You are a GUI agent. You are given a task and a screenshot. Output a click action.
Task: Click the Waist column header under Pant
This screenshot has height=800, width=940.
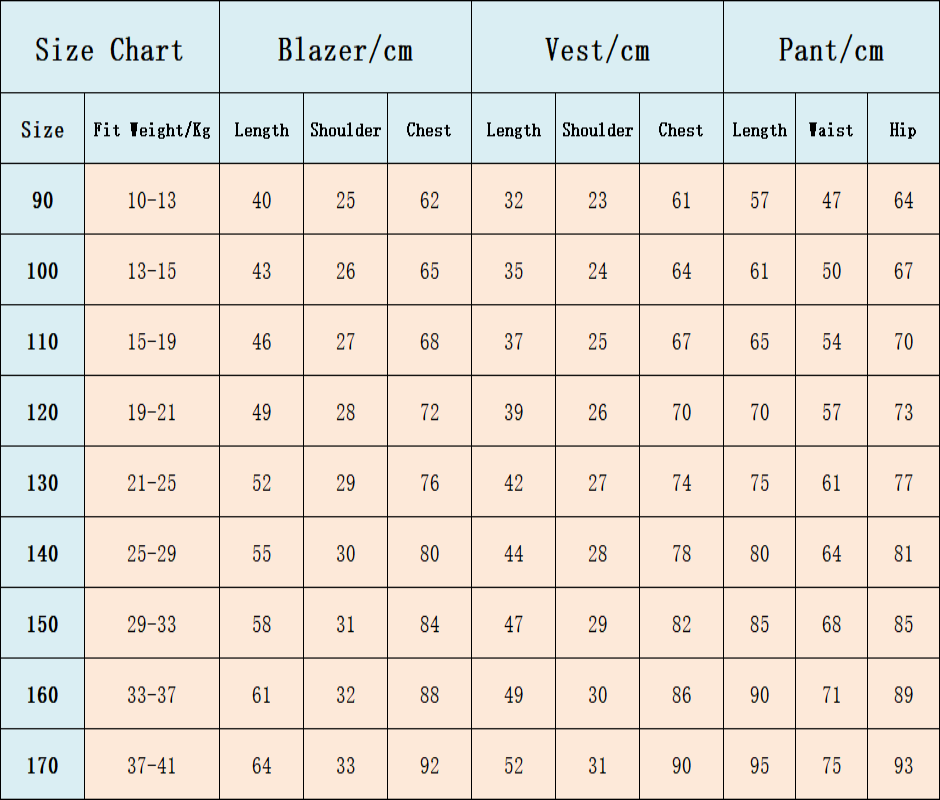pyautogui.click(x=831, y=128)
